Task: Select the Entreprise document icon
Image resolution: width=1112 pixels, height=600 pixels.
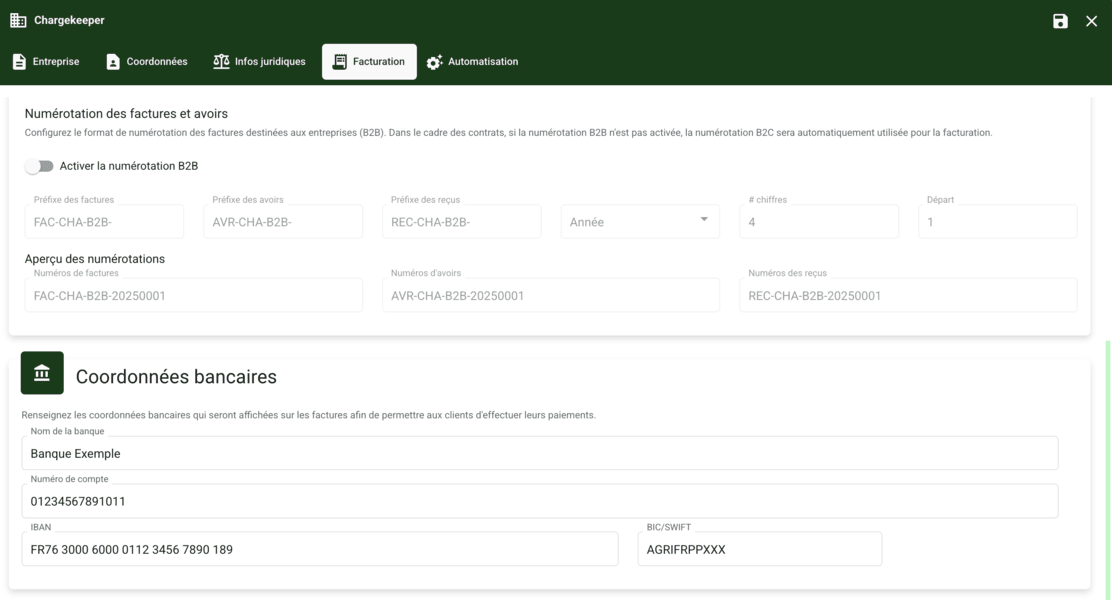Action: (x=17, y=61)
